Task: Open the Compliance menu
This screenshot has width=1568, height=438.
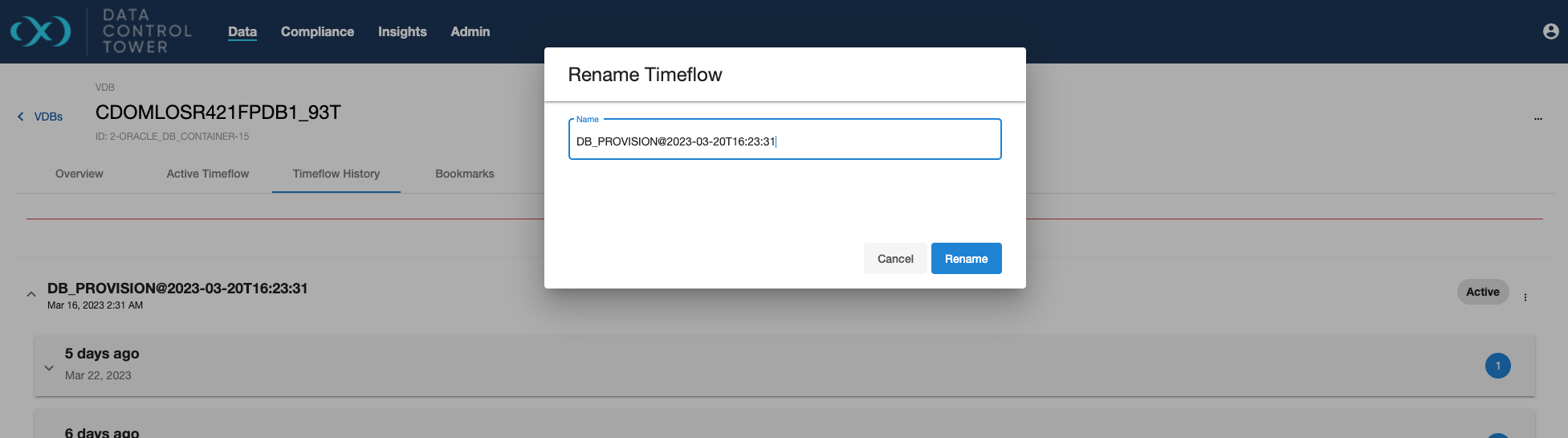Action: pyautogui.click(x=317, y=32)
